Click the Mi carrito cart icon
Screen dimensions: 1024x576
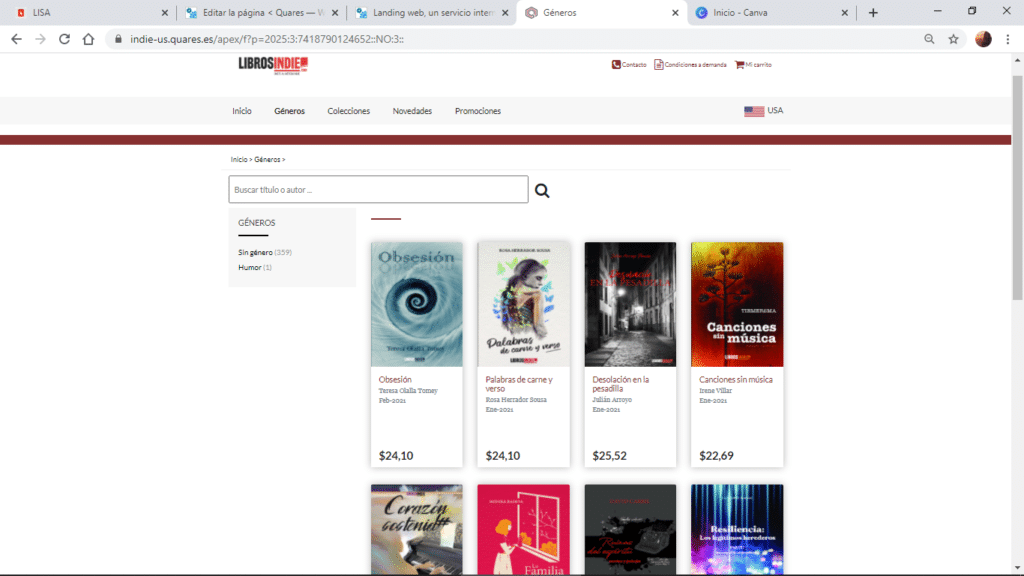tap(739, 65)
